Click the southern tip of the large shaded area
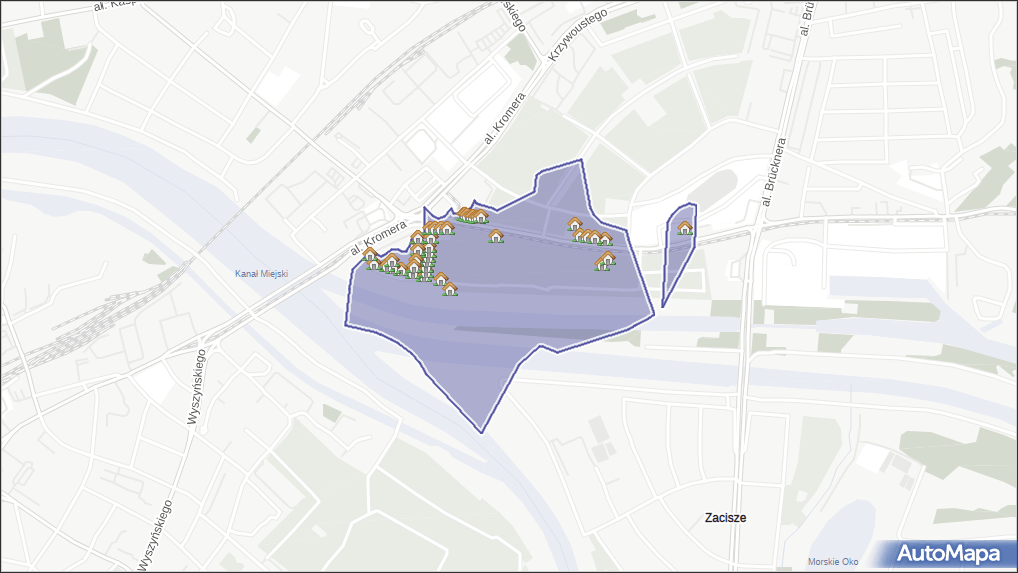 483,431
